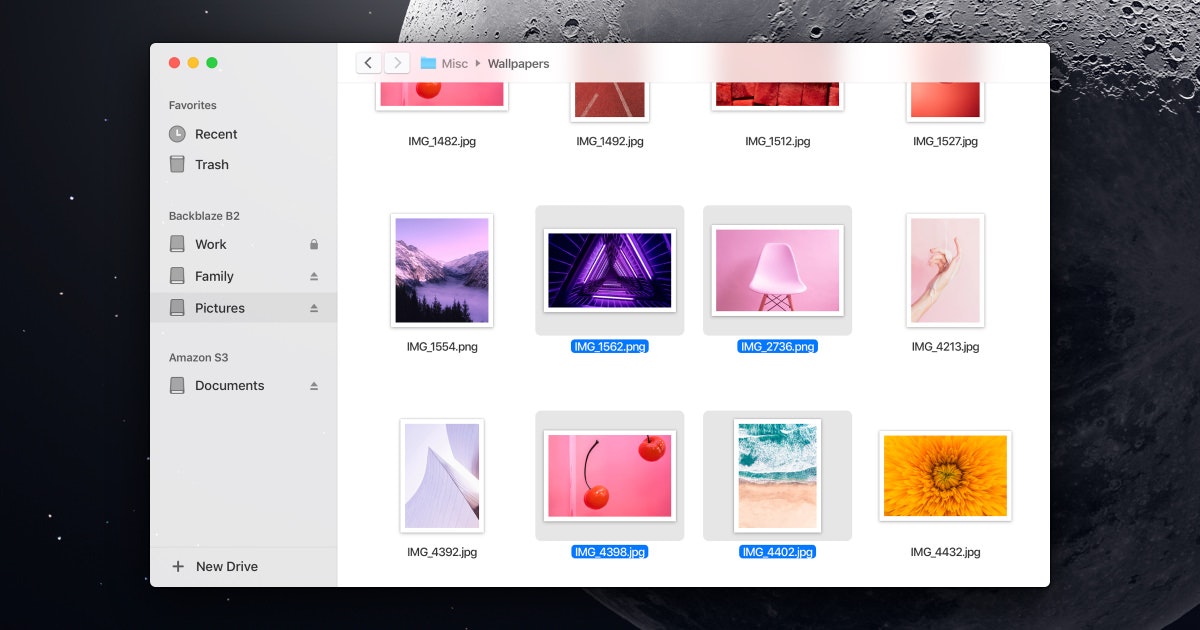Click highlighted file name IMG_1562.png
This screenshot has height=630, width=1200.
click(x=610, y=346)
